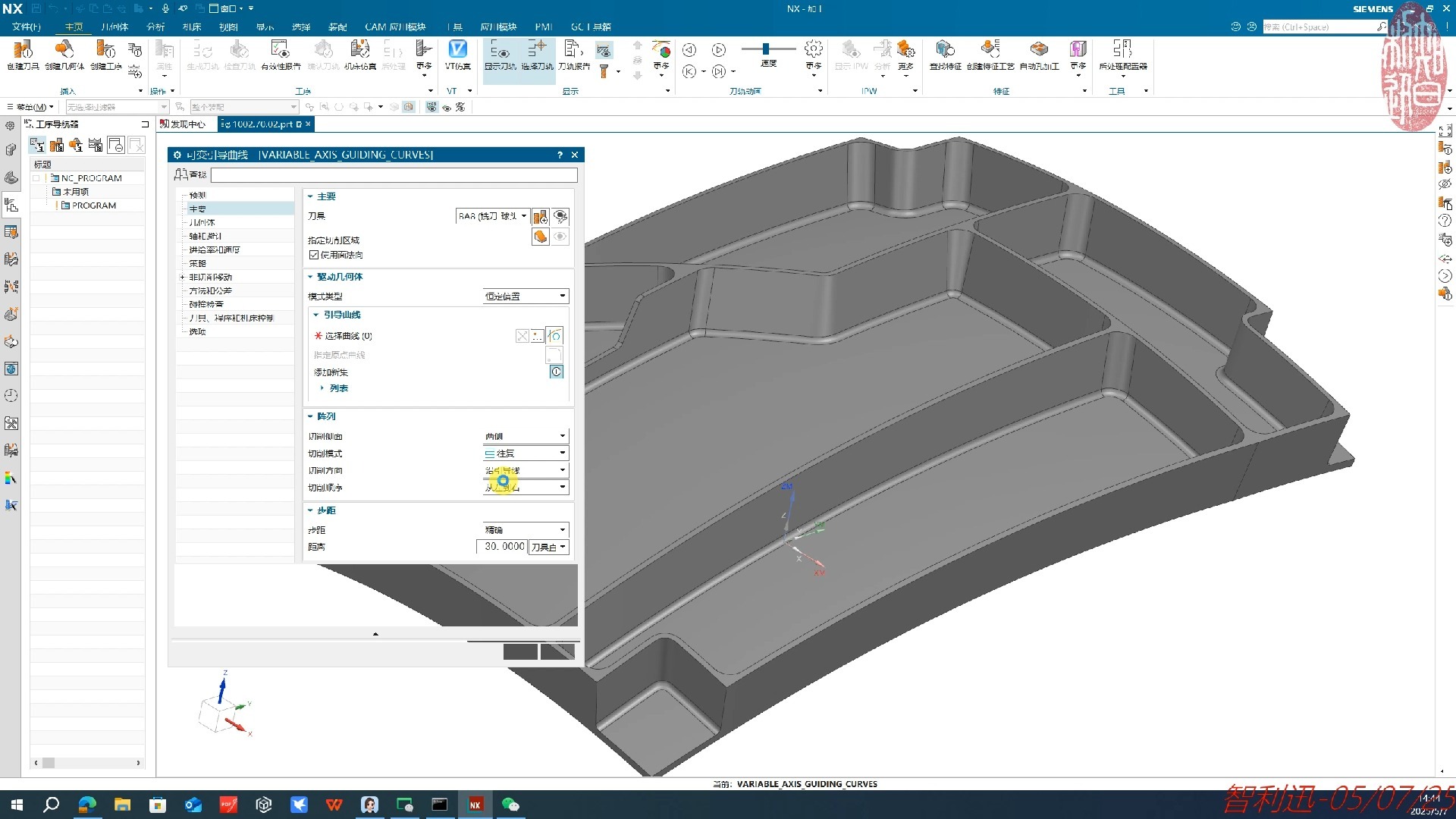The width and height of the screenshot is (1456, 819).
Task: Click the guide curve selection icon
Action: tap(555, 336)
